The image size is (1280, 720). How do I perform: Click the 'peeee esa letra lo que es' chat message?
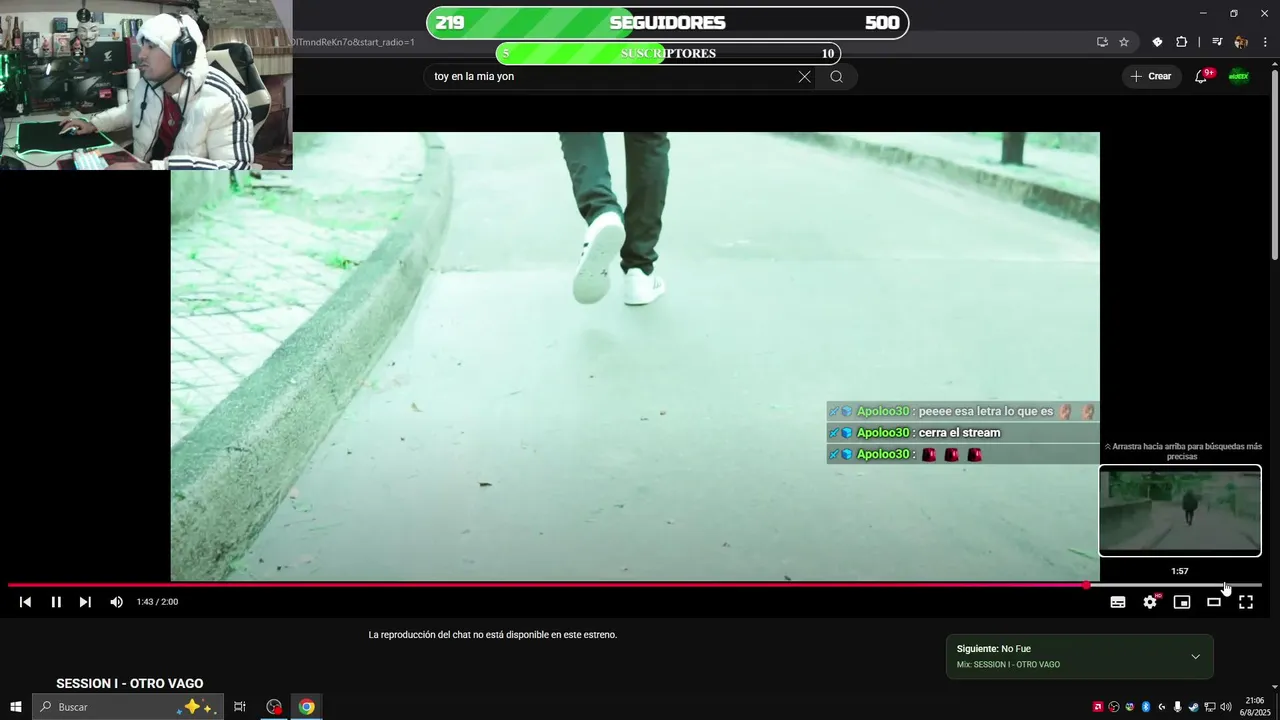[x=963, y=411]
